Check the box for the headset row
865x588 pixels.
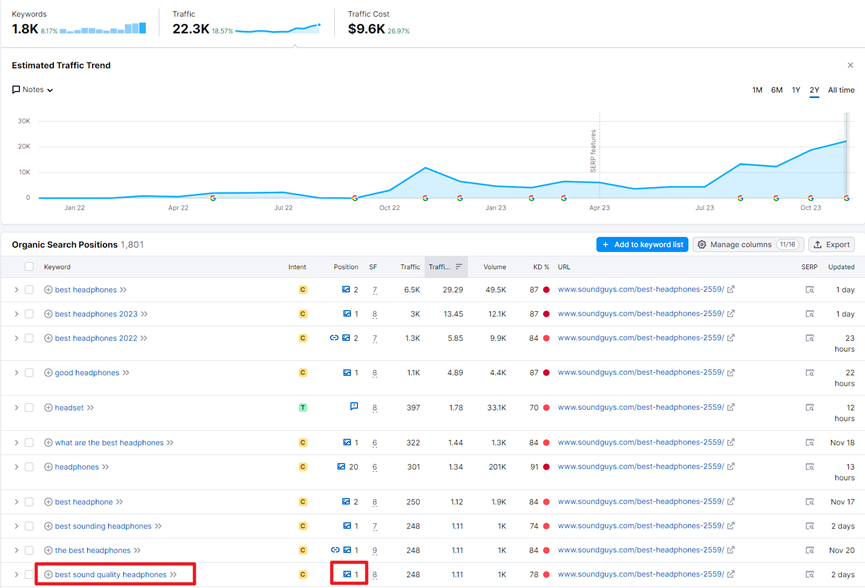(x=29, y=408)
